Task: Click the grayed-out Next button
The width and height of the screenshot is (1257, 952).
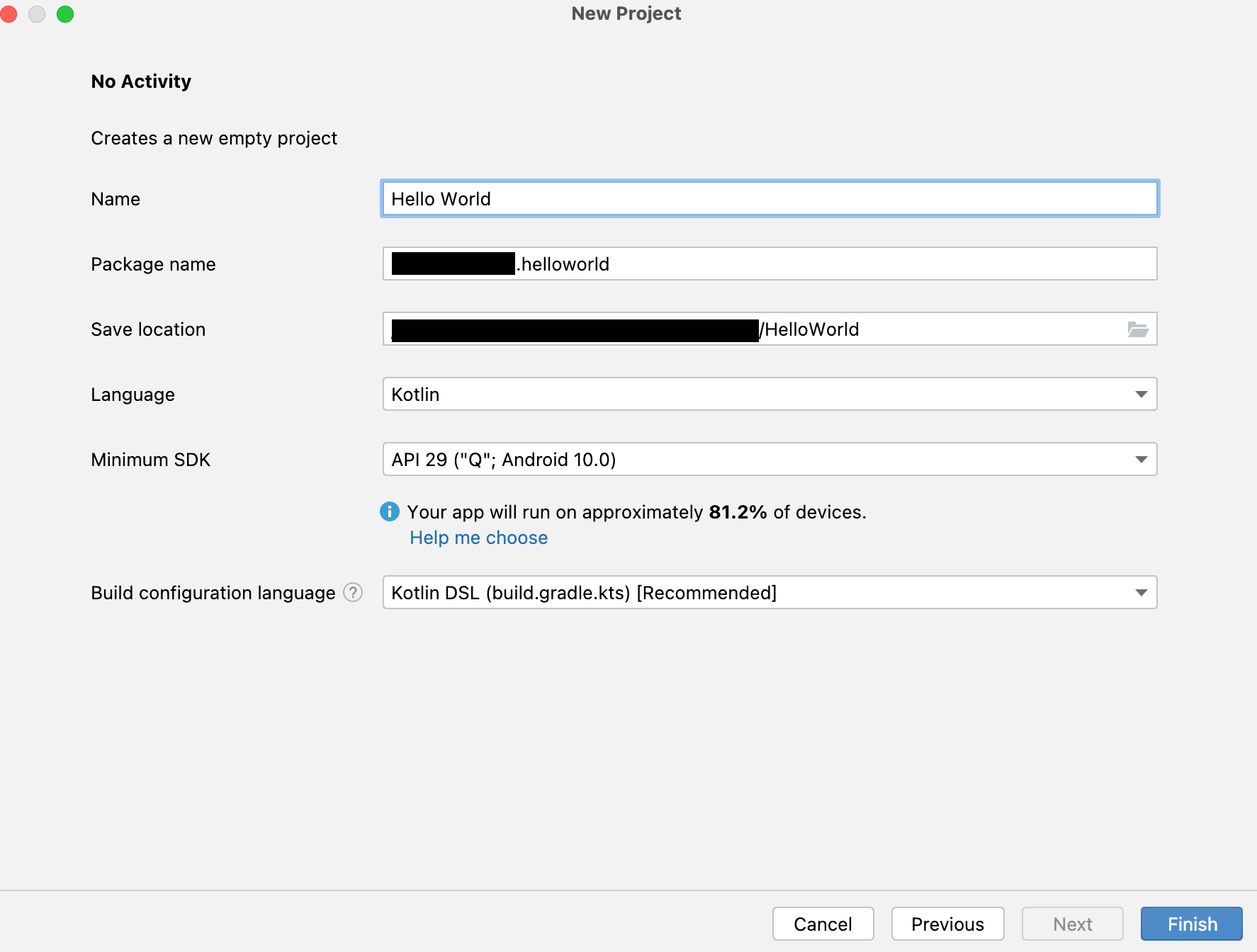Action: (1072, 924)
